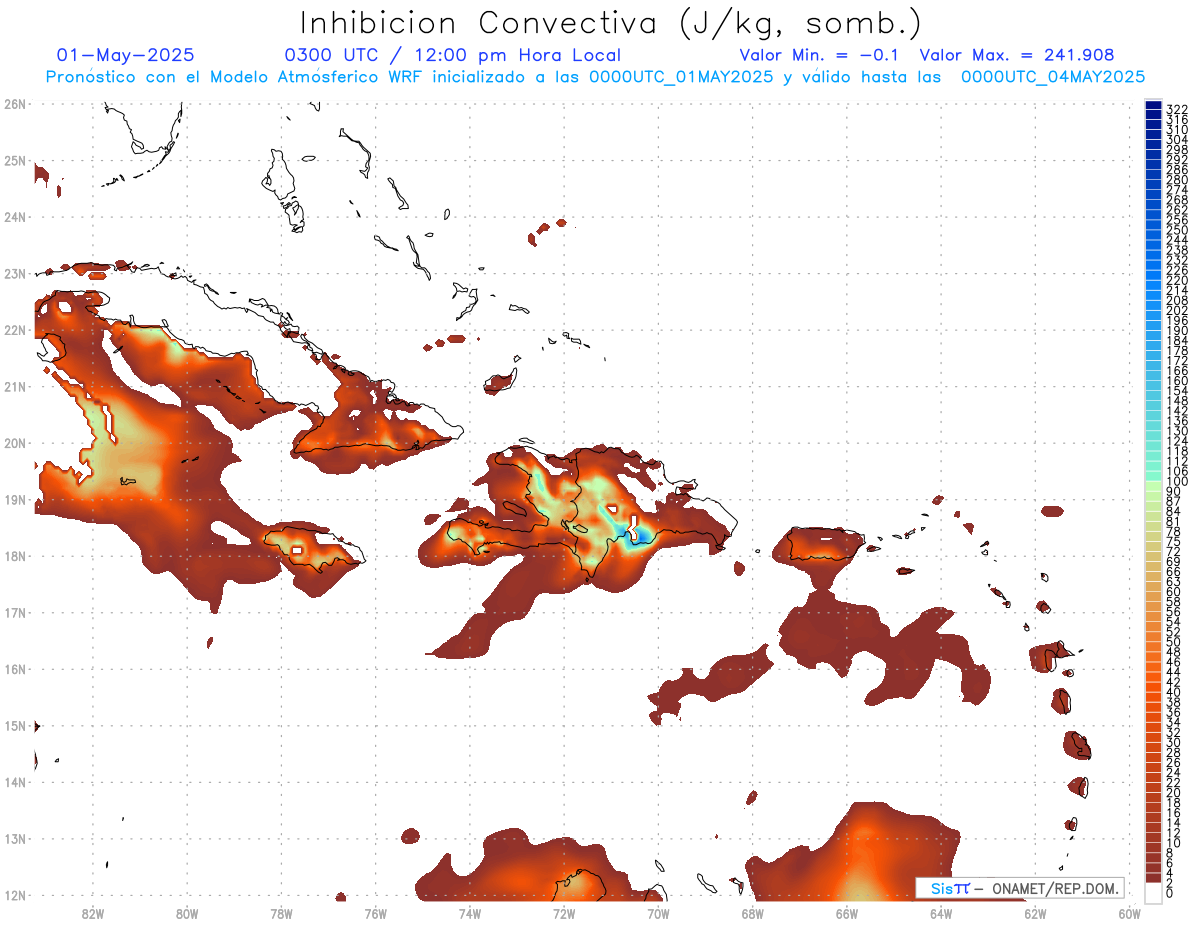Click the '62W' longitude label
Screen dimensions: 1200x927
1036,912
